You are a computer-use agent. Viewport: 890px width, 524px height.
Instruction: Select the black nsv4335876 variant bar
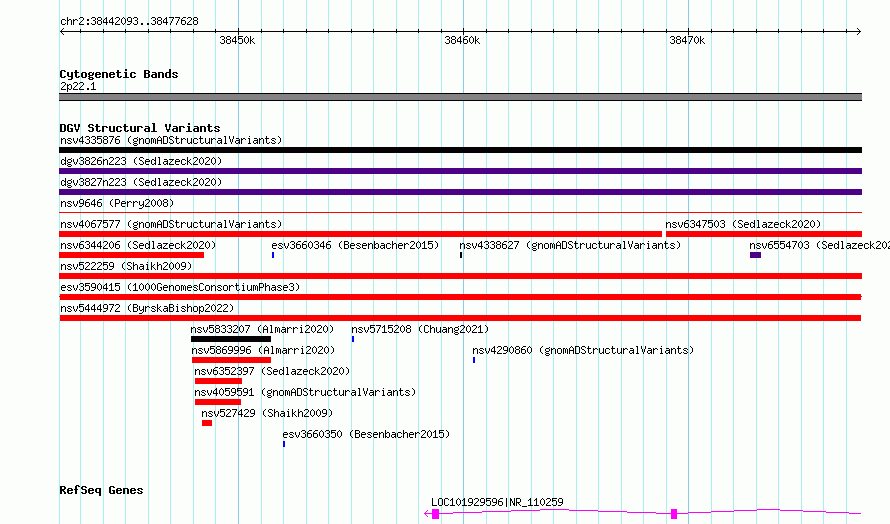pos(460,150)
